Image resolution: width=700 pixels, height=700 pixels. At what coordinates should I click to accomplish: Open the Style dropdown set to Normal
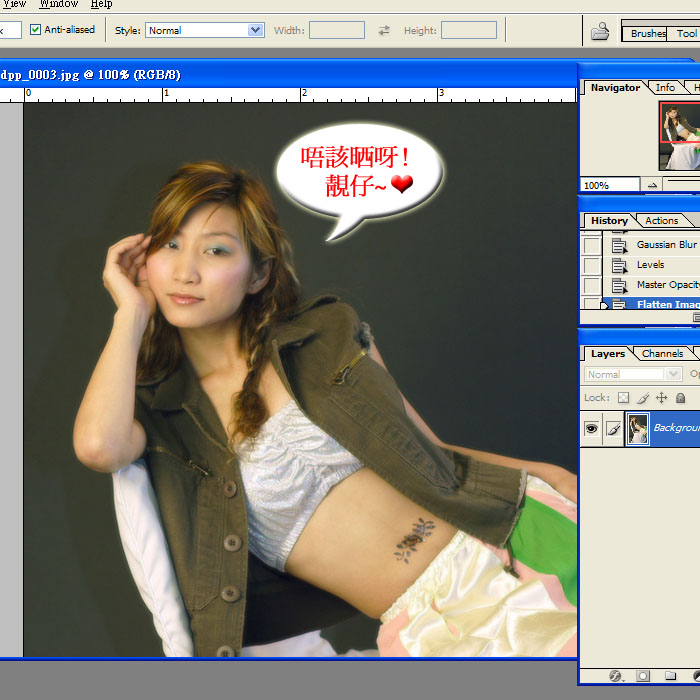point(204,31)
